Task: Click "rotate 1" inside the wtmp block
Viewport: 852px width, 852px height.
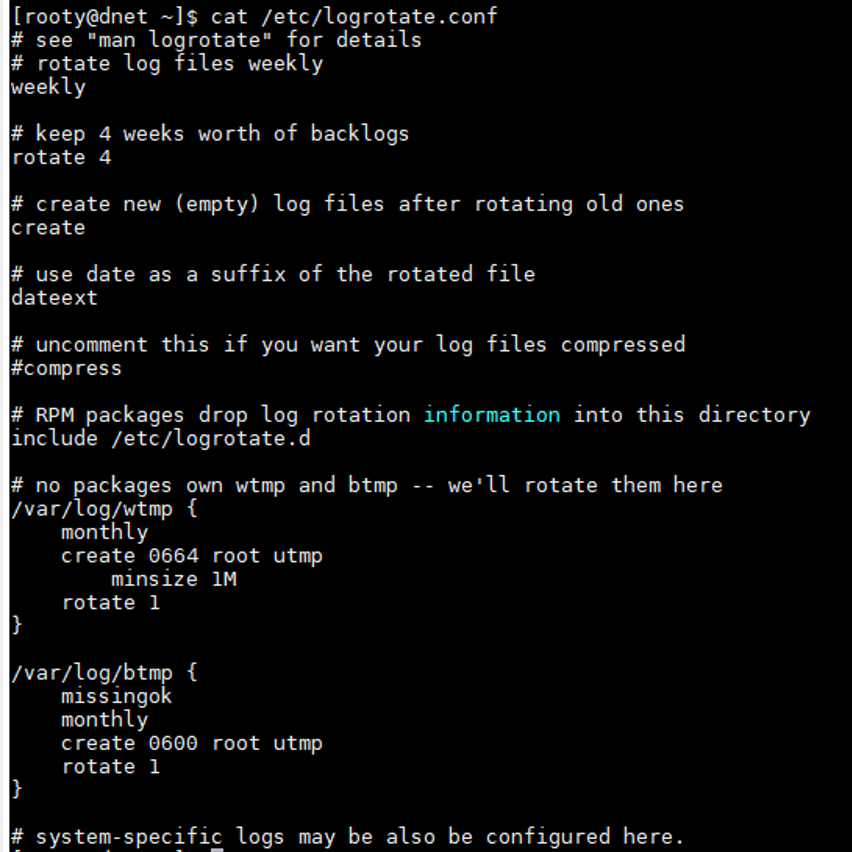Action: click(110, 602)
